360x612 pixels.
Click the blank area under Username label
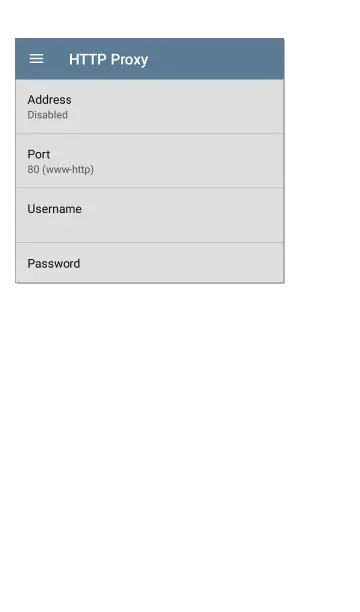pos(55,226)
